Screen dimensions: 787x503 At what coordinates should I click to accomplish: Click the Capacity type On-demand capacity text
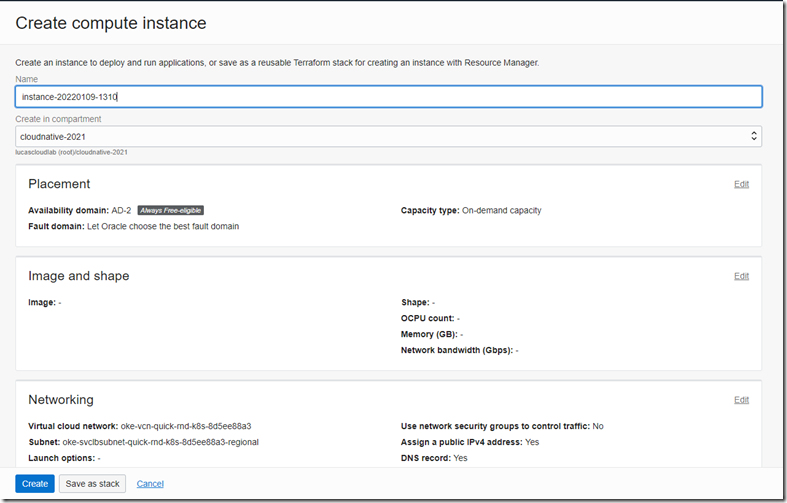[x=501, y=211]
